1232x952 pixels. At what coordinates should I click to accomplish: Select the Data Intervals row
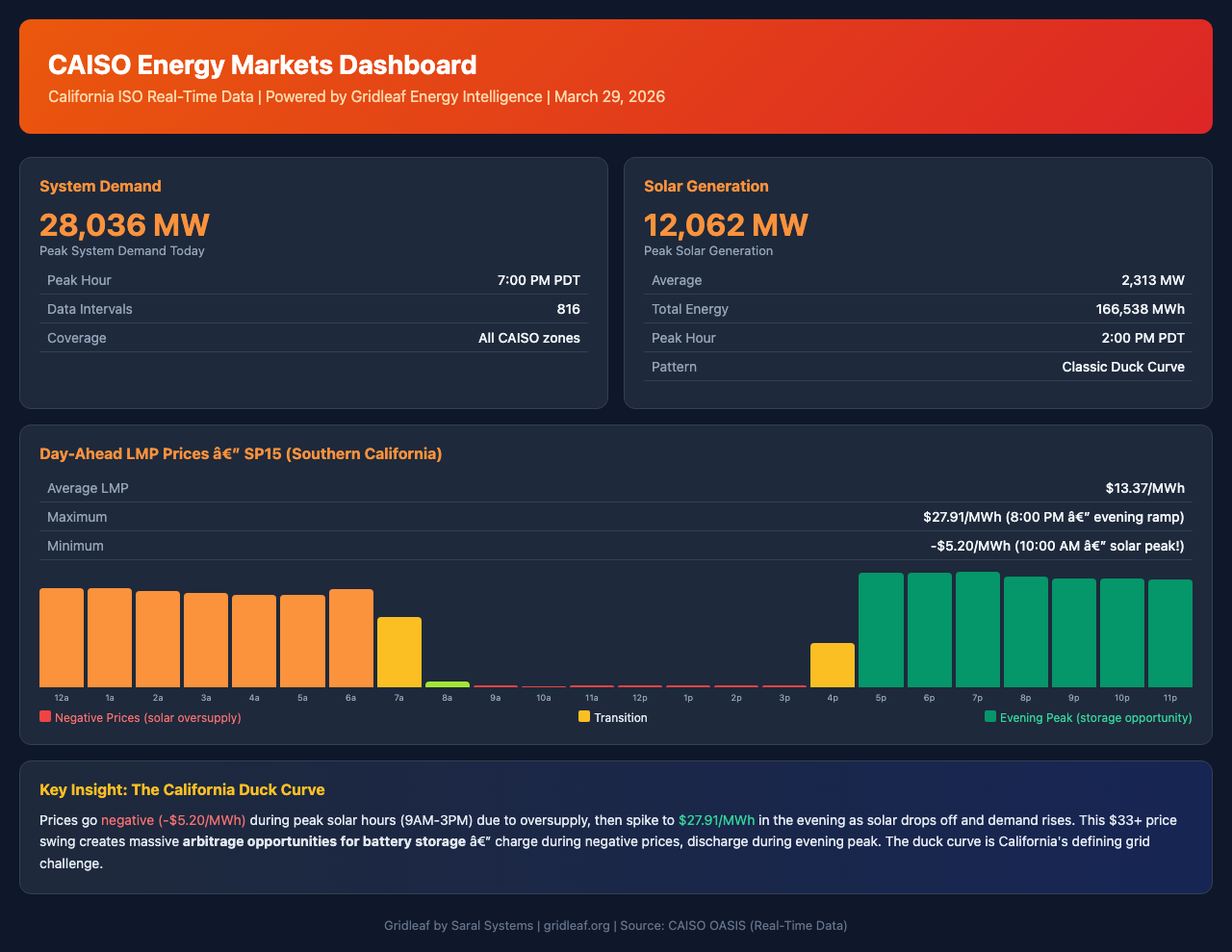(314, 309)
